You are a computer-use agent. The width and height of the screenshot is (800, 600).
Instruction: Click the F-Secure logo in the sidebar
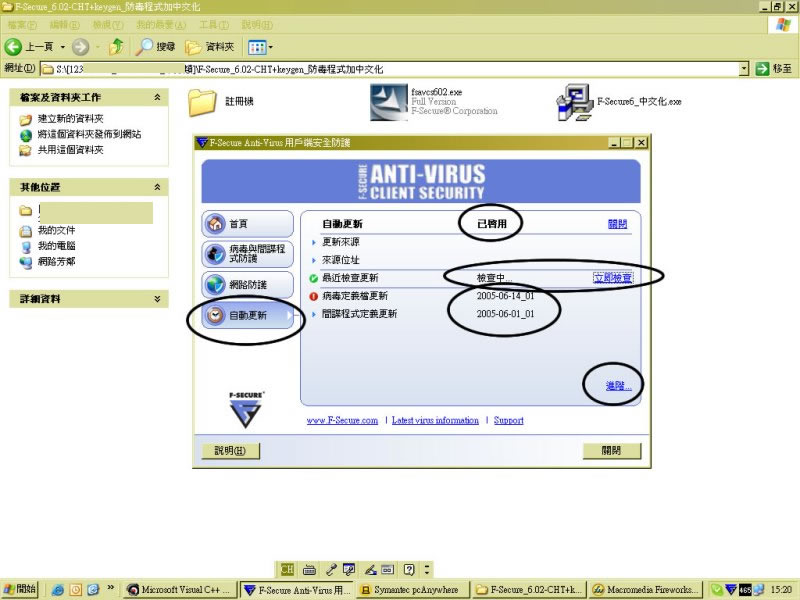coord(246,410)
